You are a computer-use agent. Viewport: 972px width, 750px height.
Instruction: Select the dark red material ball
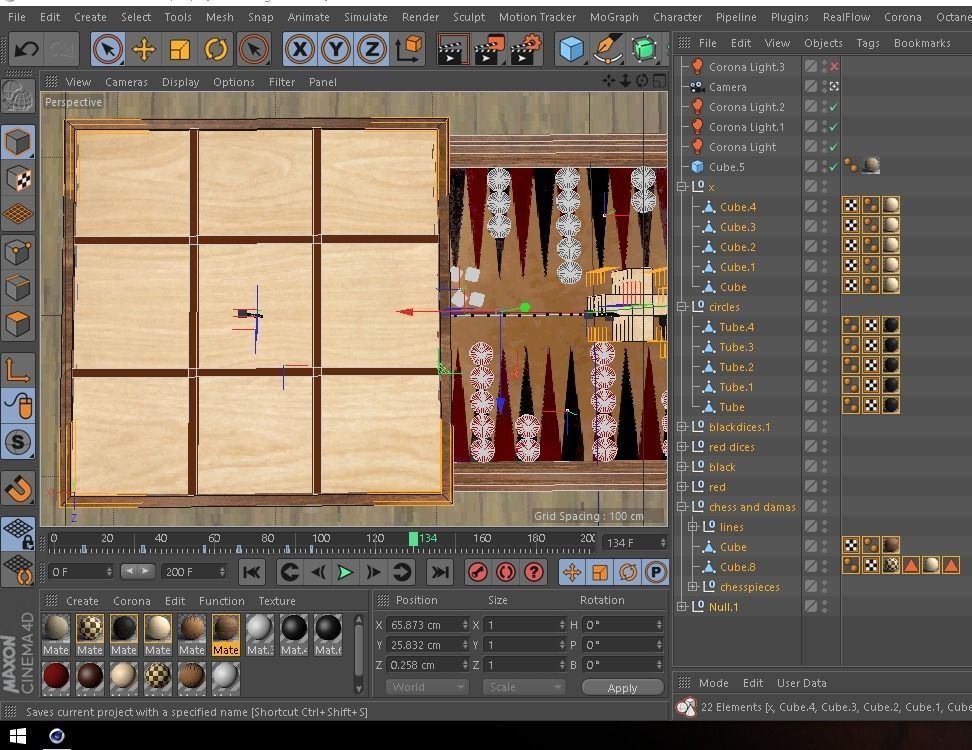56,676
